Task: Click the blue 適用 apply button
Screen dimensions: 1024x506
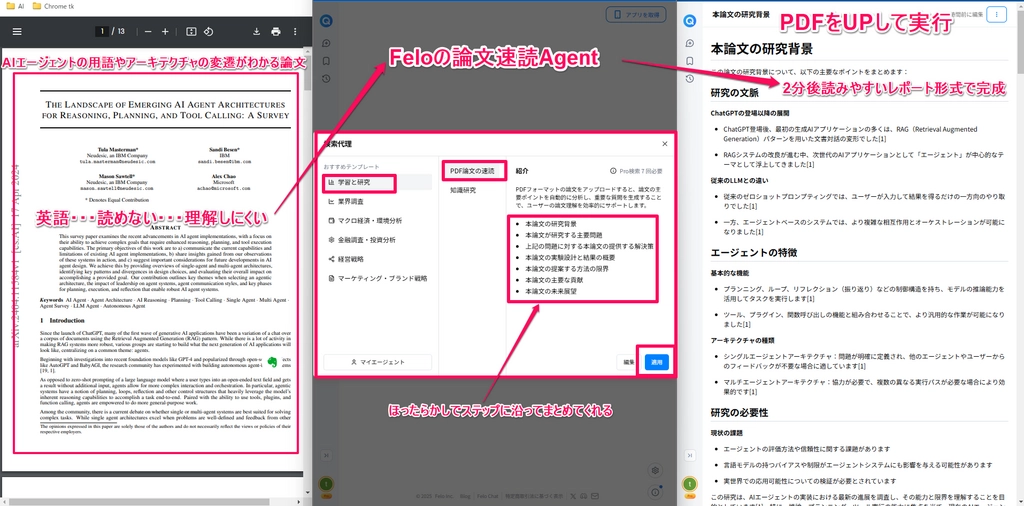Action: (x=656, y=362)
